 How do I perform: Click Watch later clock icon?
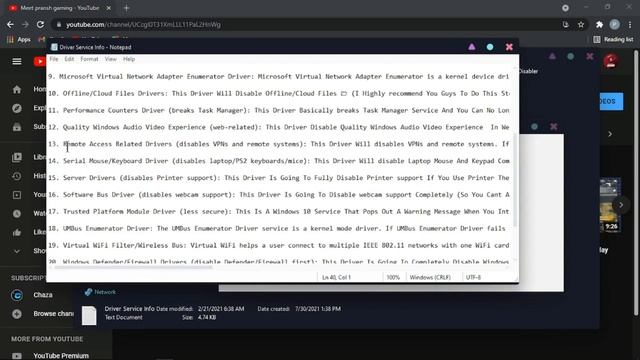17,213
